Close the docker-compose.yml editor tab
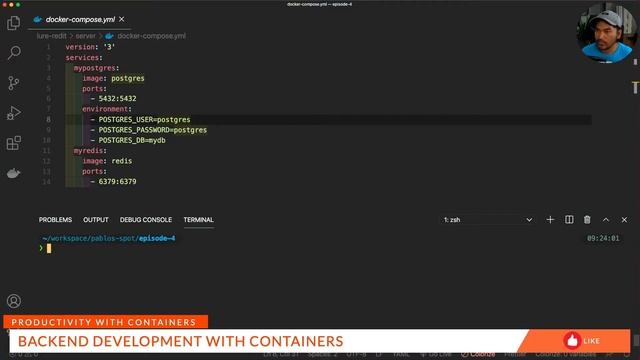The image size is (640, 360). pyautogui.click(x=122, y=19)
